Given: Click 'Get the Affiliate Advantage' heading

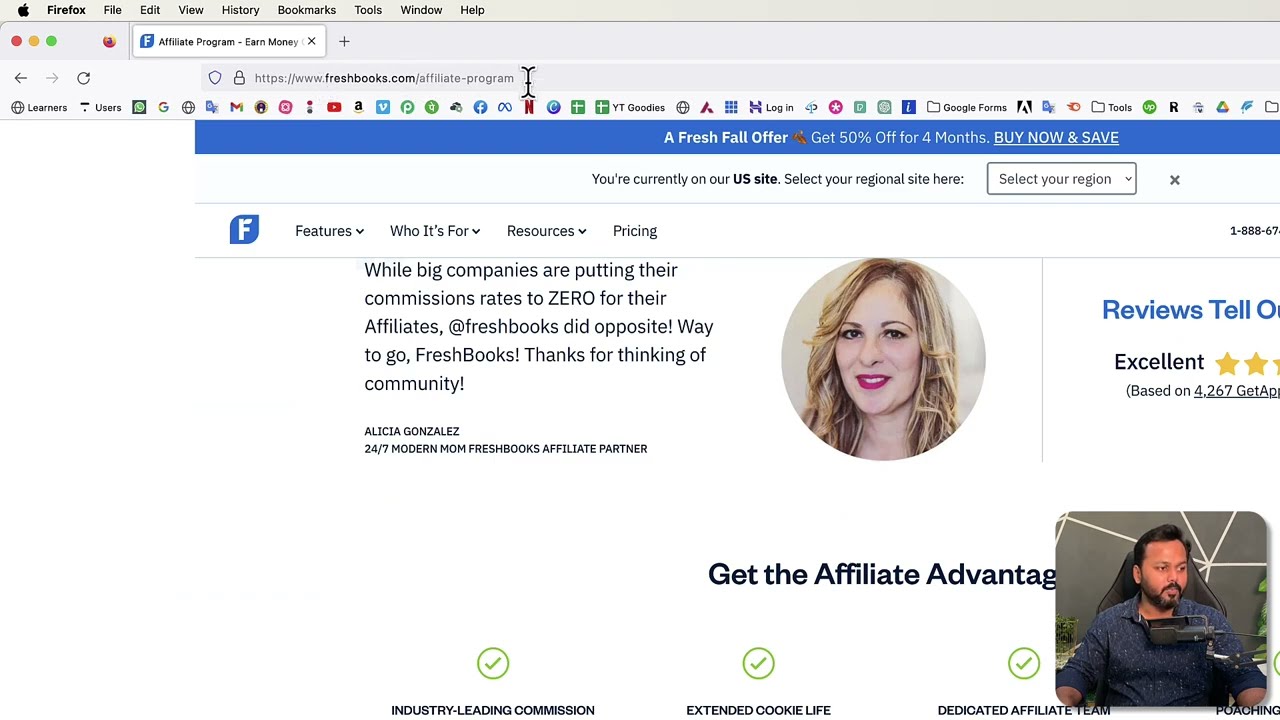Looking at the screenshot, I should click(x=882, y=574).
